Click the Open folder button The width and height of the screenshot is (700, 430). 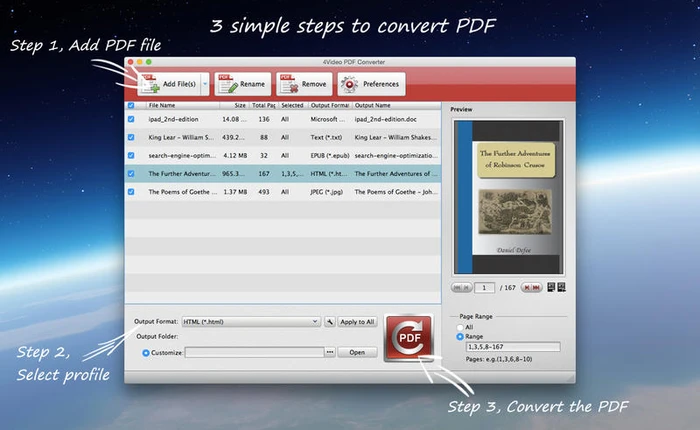point(357,352)
